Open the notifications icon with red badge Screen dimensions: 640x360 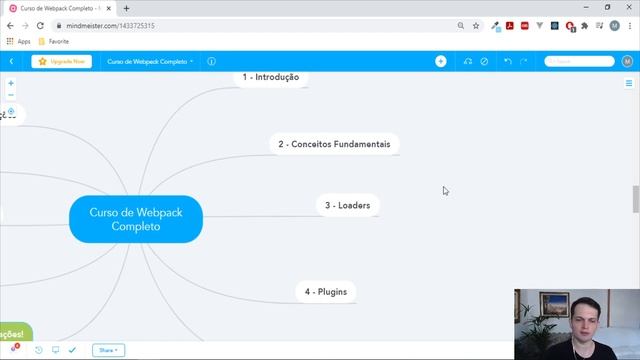(x=15, y=348)
